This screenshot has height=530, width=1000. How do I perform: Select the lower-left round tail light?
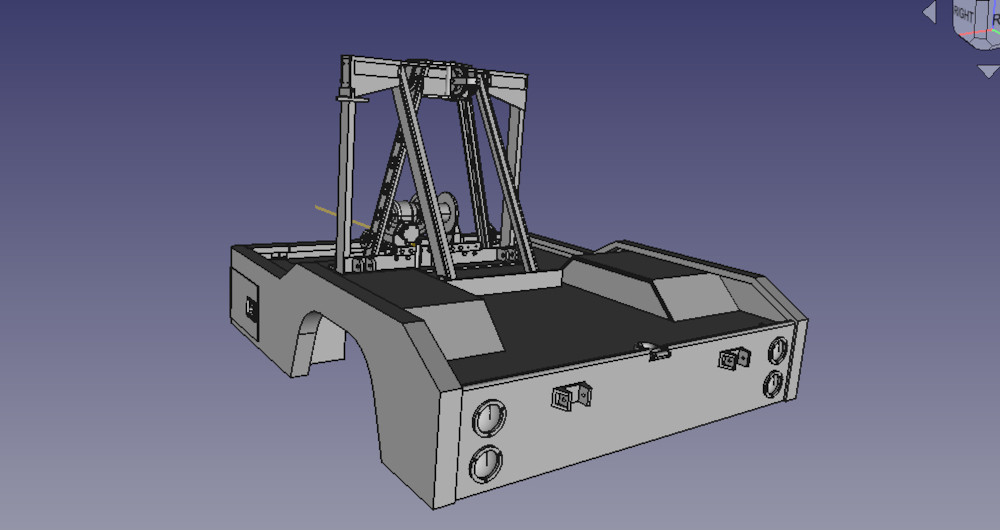click(487, 463)
